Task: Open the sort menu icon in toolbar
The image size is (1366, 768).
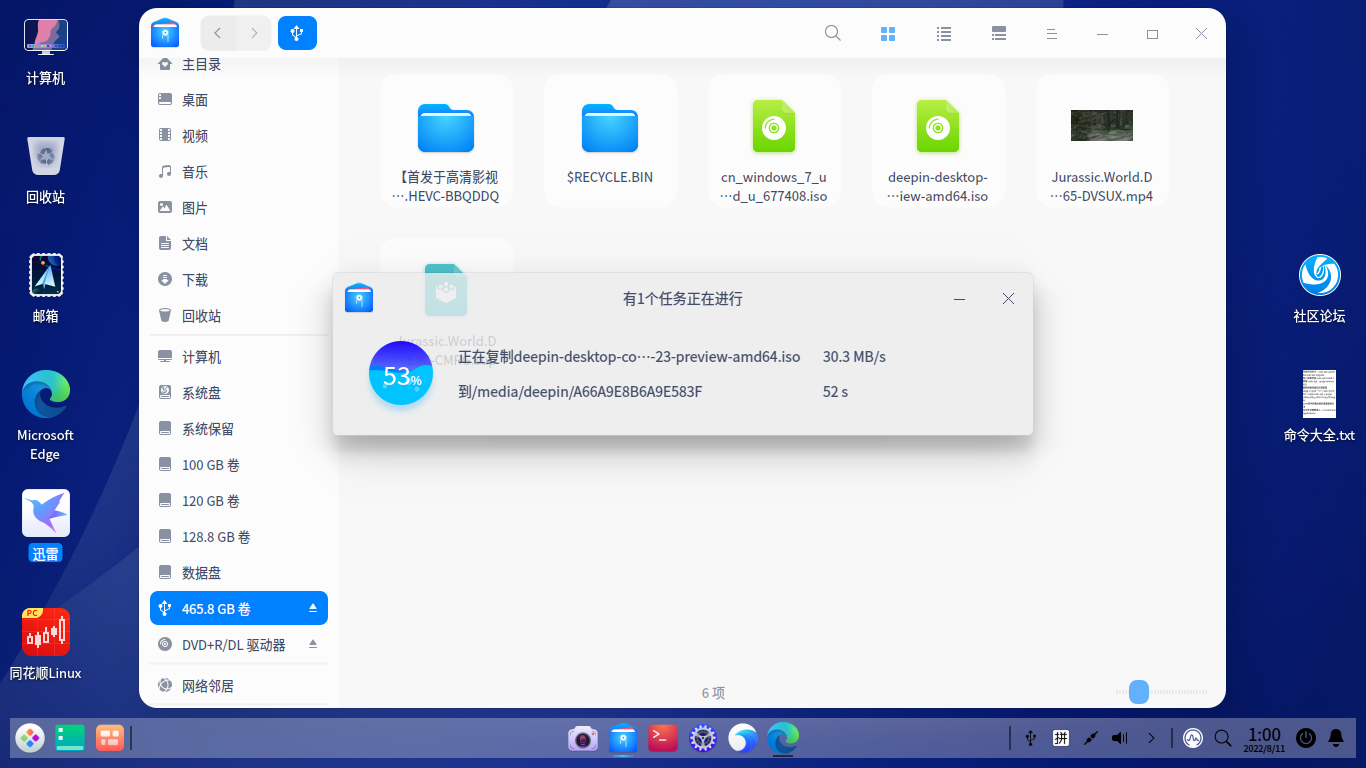Action: click(1051, 33)
